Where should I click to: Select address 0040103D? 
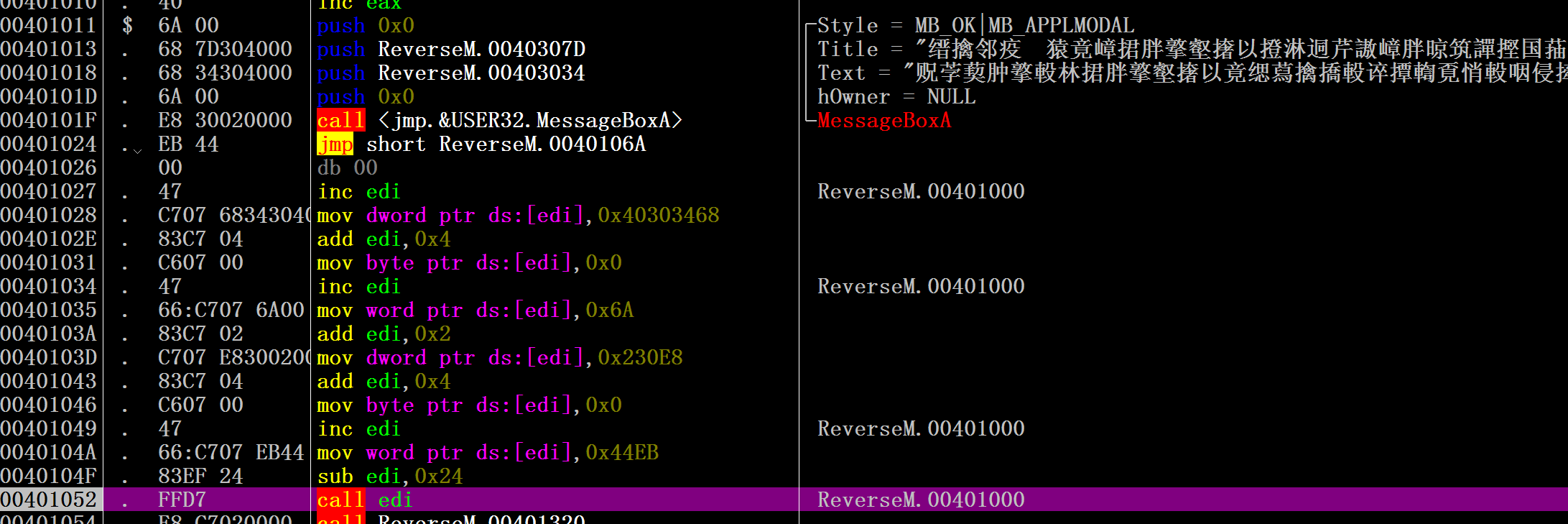coord(49,358)
